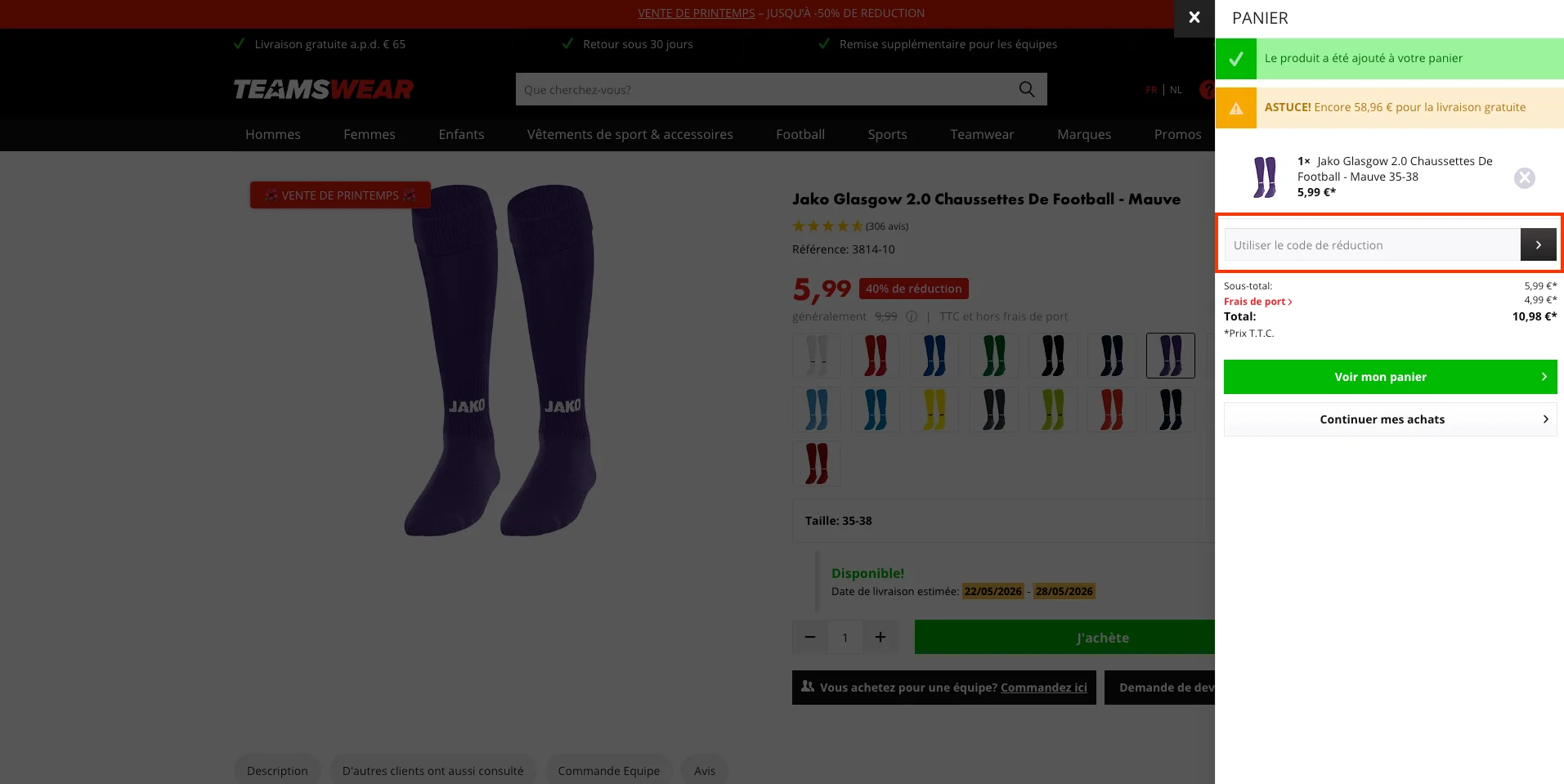Switch language to FR
The width and height of the screenshot is (1564, 784).
(1151, 90)
